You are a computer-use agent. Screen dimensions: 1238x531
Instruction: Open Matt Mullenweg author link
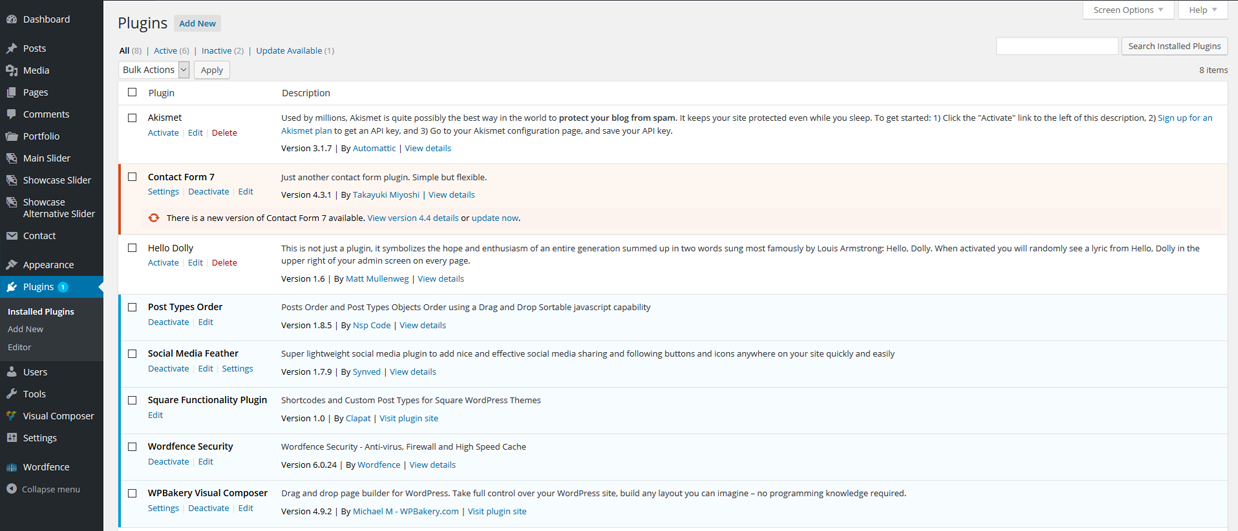pyautogui.click(x=377, y=279)
